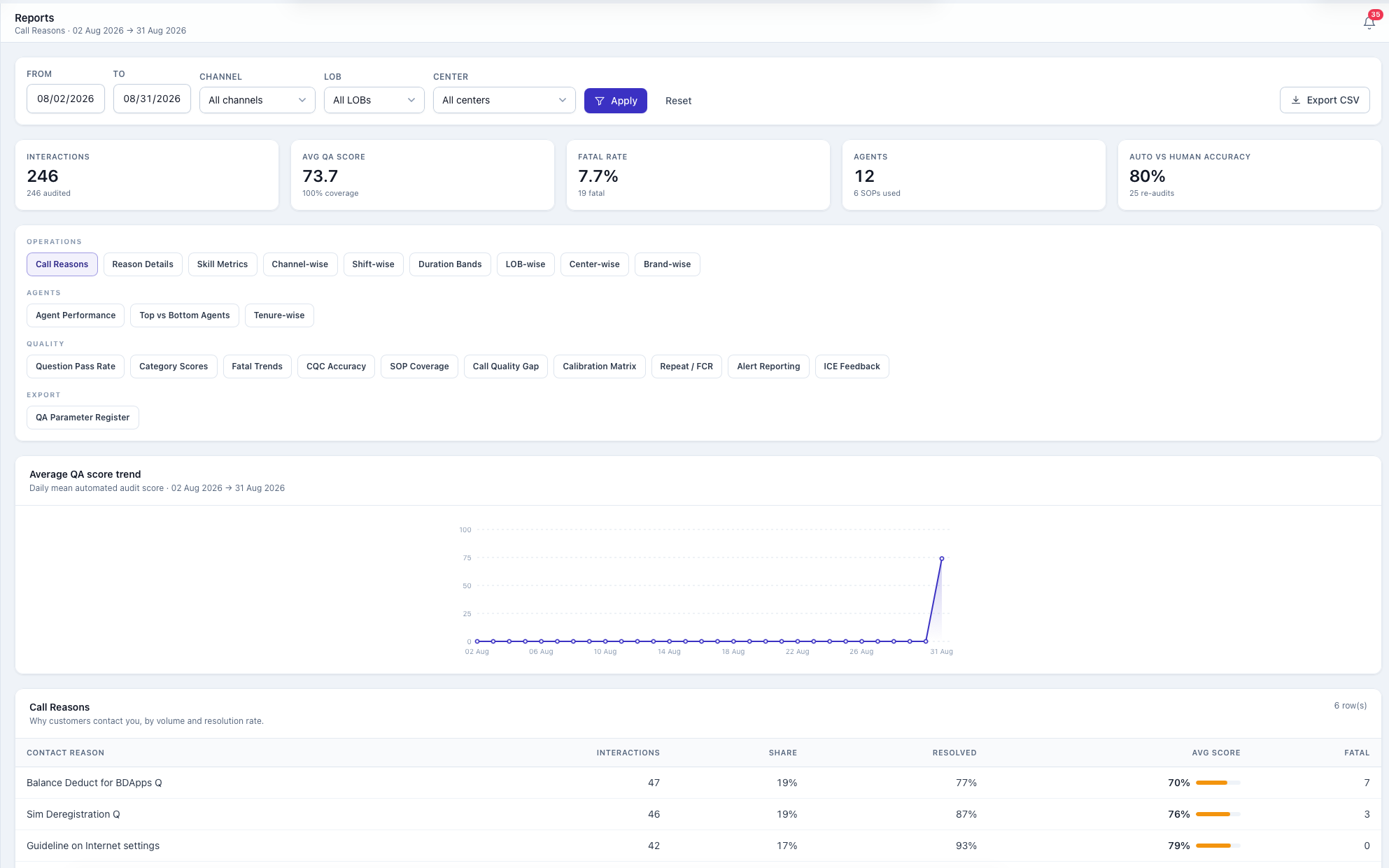Viewport: 1389px width, 868px height.
Task: Click the score bar for Sim Deregistration row
Action: (1218, 814)
